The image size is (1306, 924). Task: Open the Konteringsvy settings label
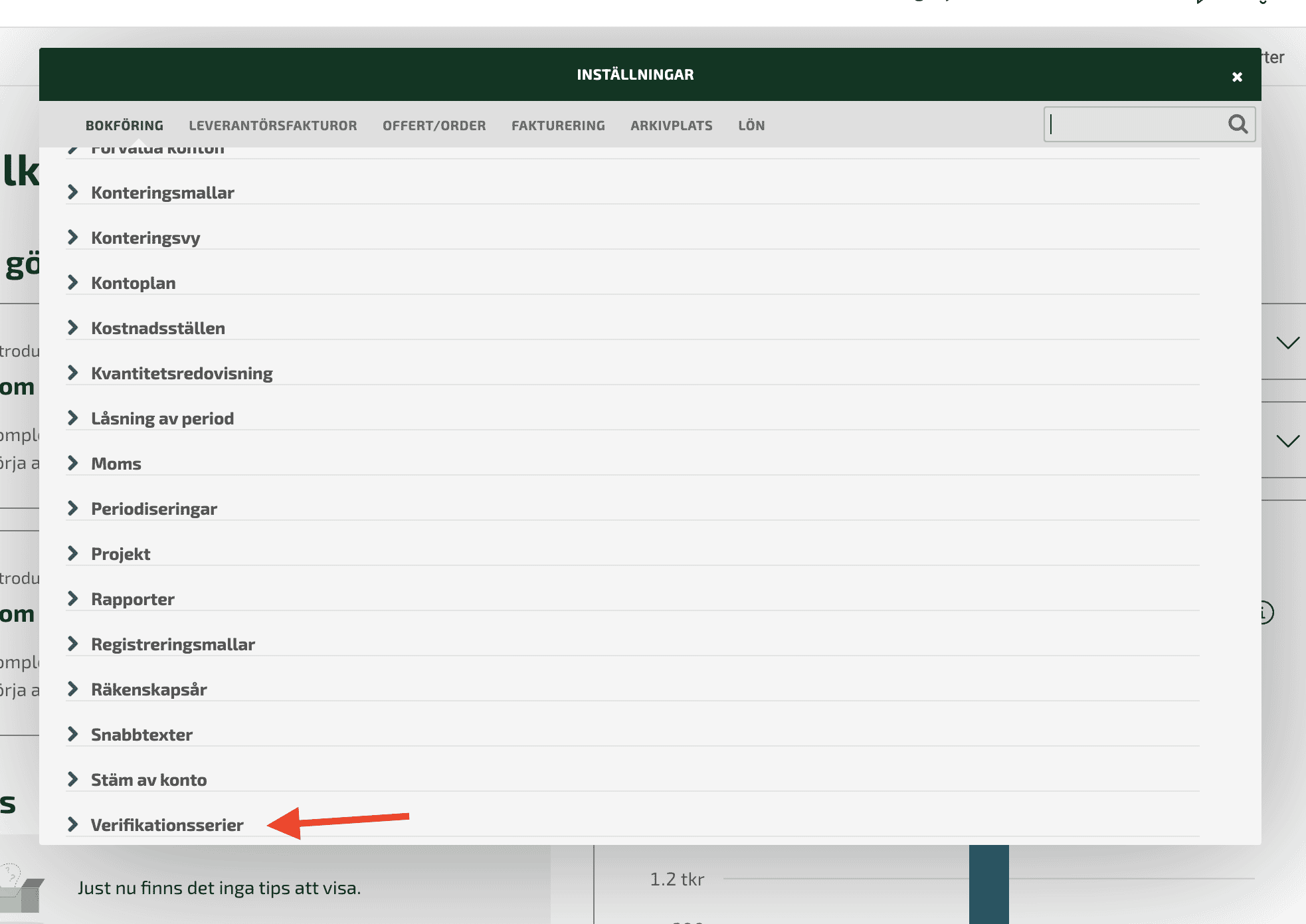(x=145, y=238)
